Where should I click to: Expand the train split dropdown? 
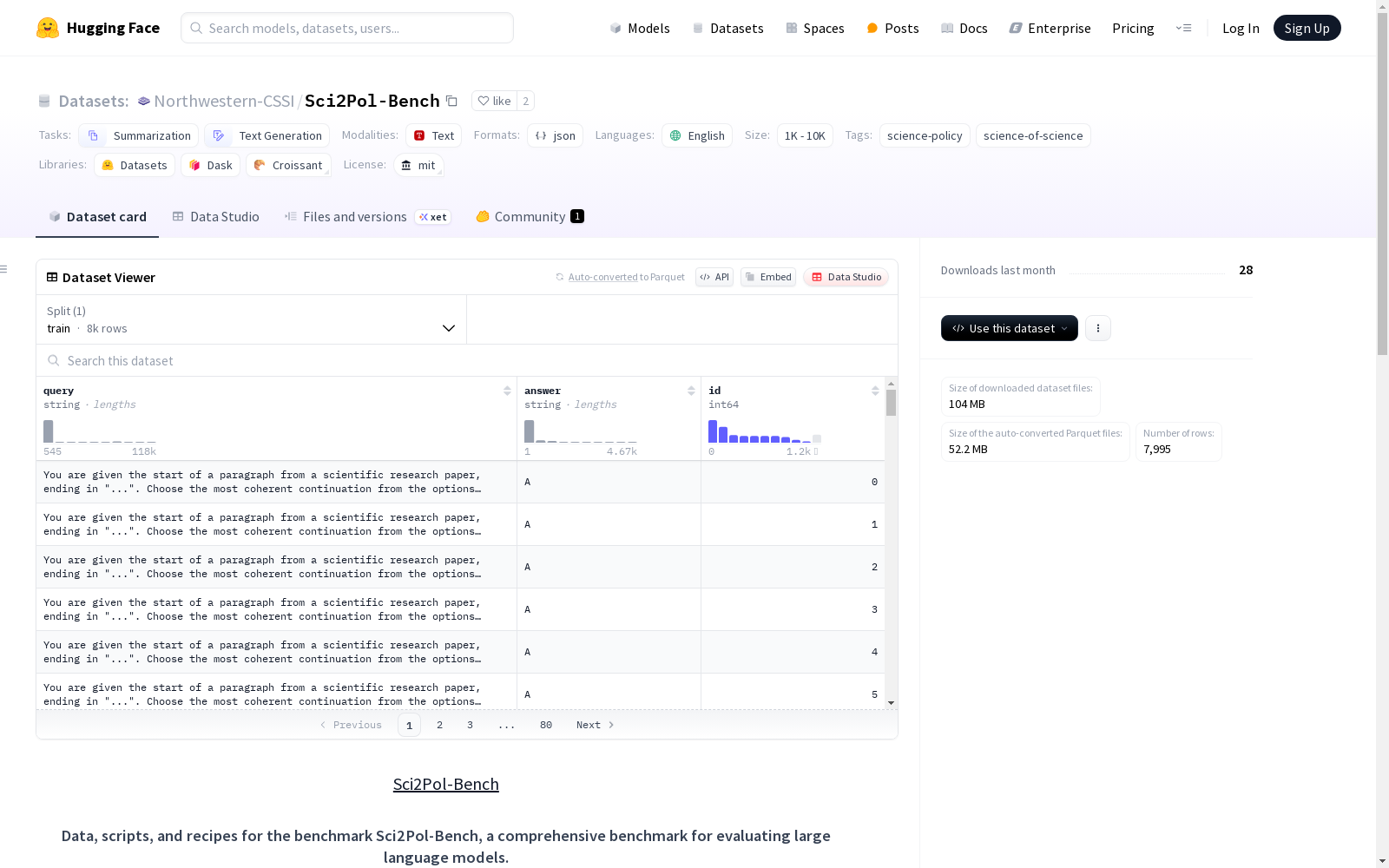(x=252, y=319)
